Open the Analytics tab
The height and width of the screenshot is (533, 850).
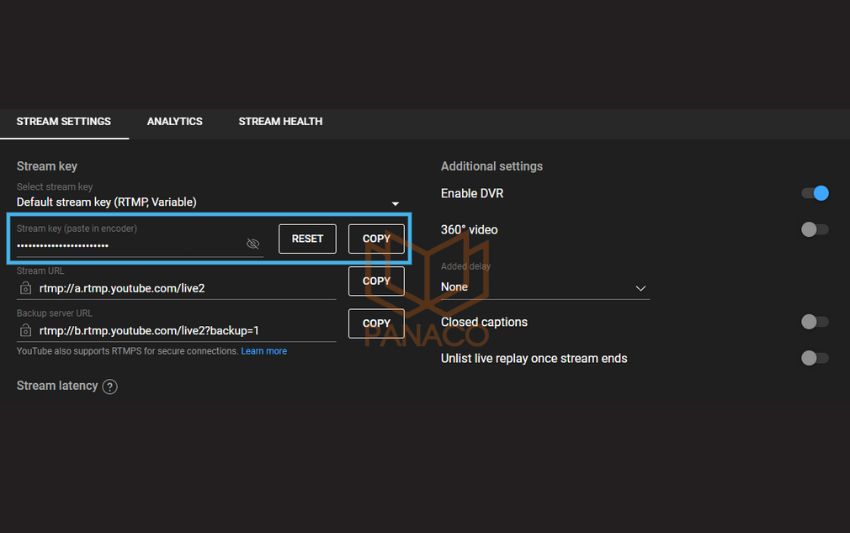pos(175,121)
